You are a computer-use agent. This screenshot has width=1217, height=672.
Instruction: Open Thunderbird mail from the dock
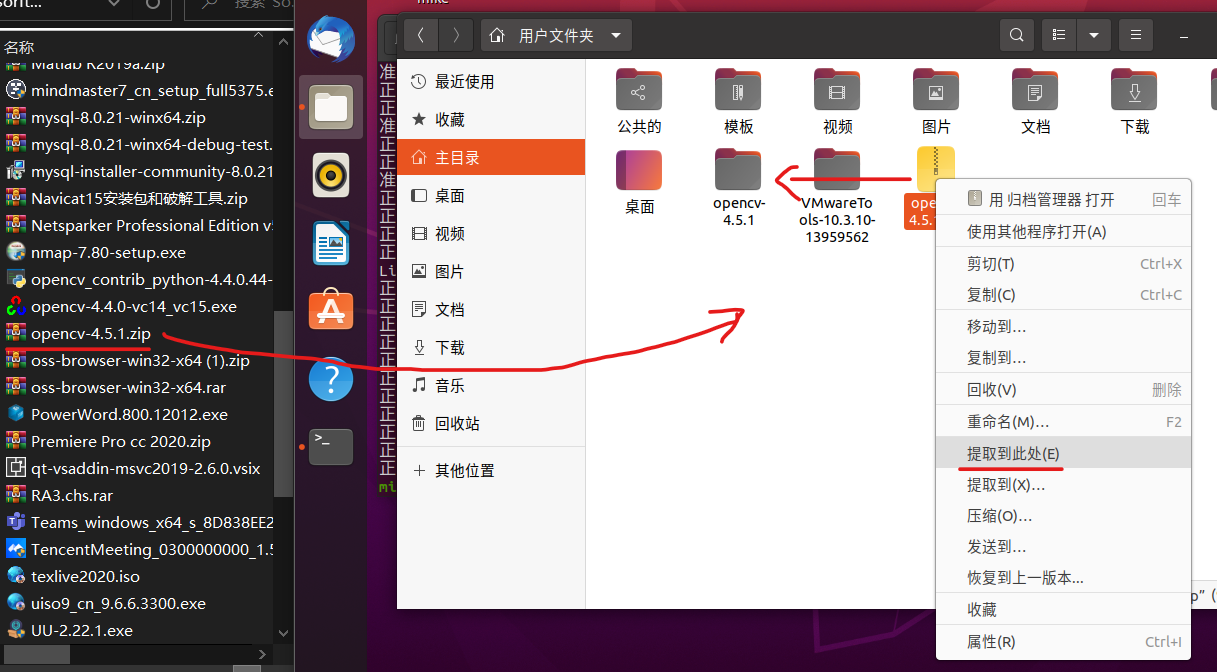click(x=330, y=40)
